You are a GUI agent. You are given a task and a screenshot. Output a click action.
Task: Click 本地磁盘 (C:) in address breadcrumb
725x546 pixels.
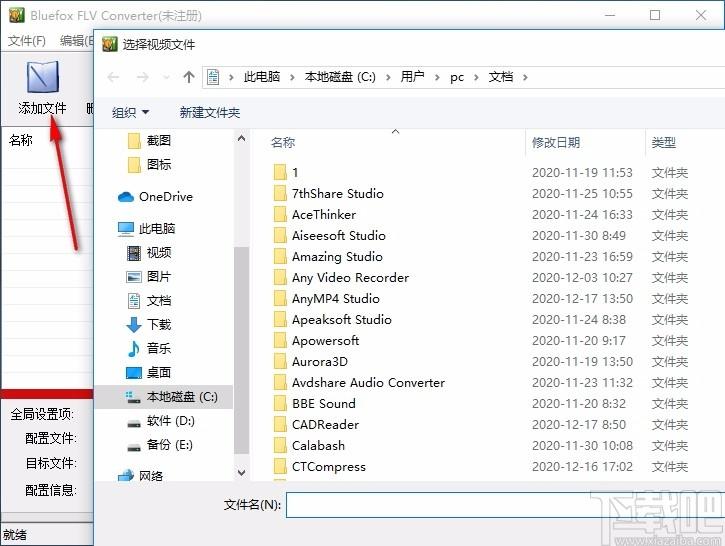pos(340,77)
